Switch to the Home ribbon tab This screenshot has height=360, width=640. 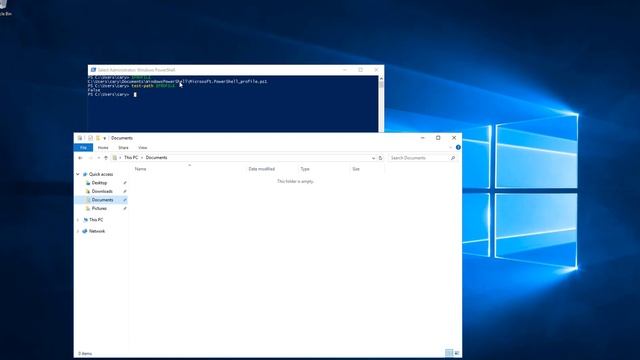coord(103,147)
